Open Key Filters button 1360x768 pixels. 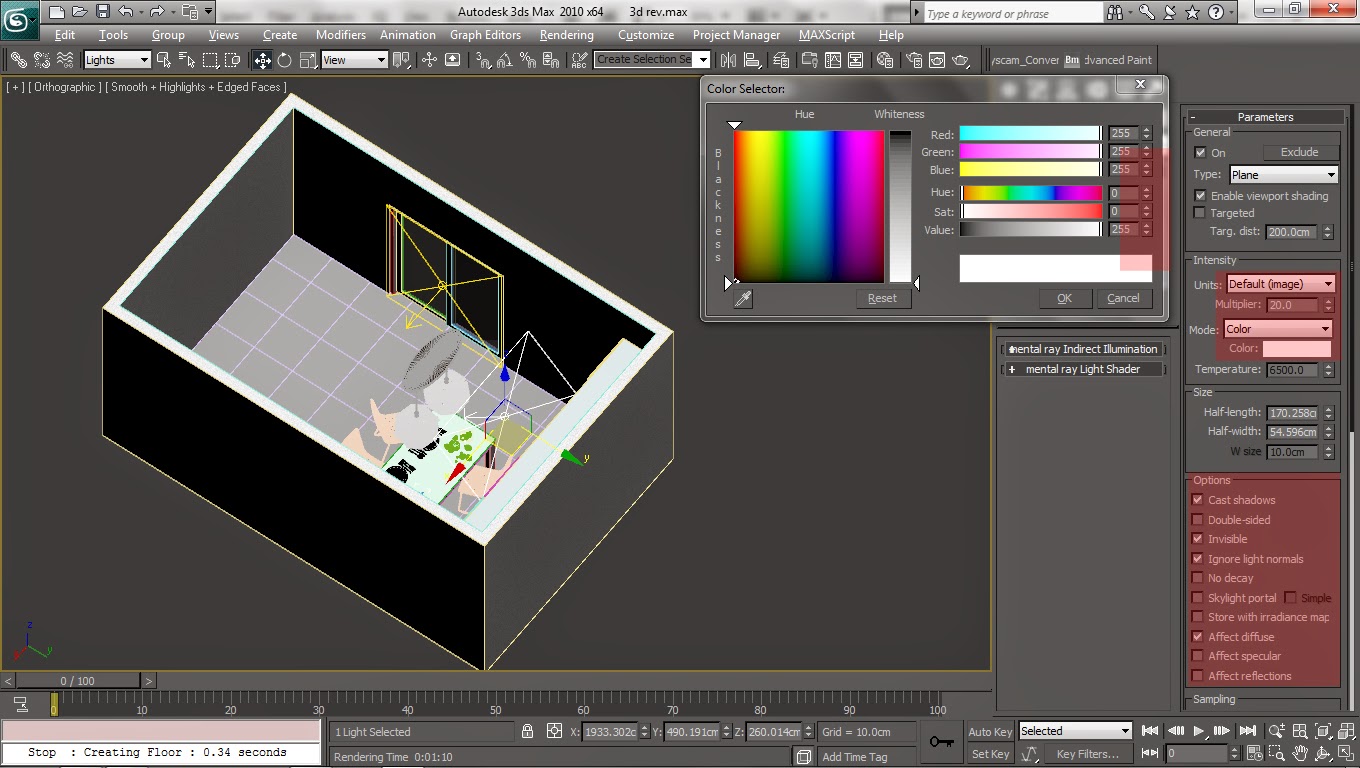[1087, 754]
